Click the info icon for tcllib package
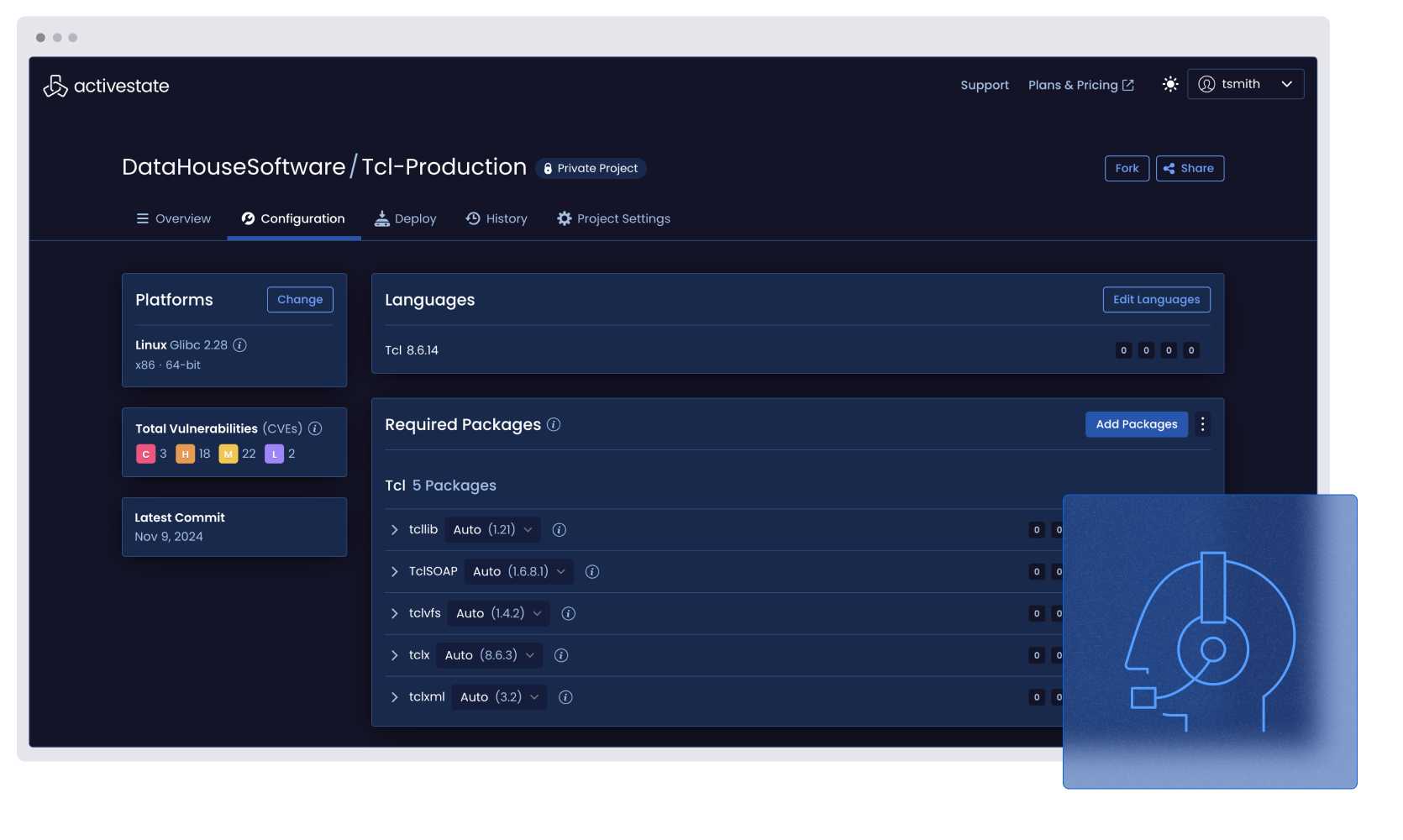1403x840 pixels. click(559, 530)
